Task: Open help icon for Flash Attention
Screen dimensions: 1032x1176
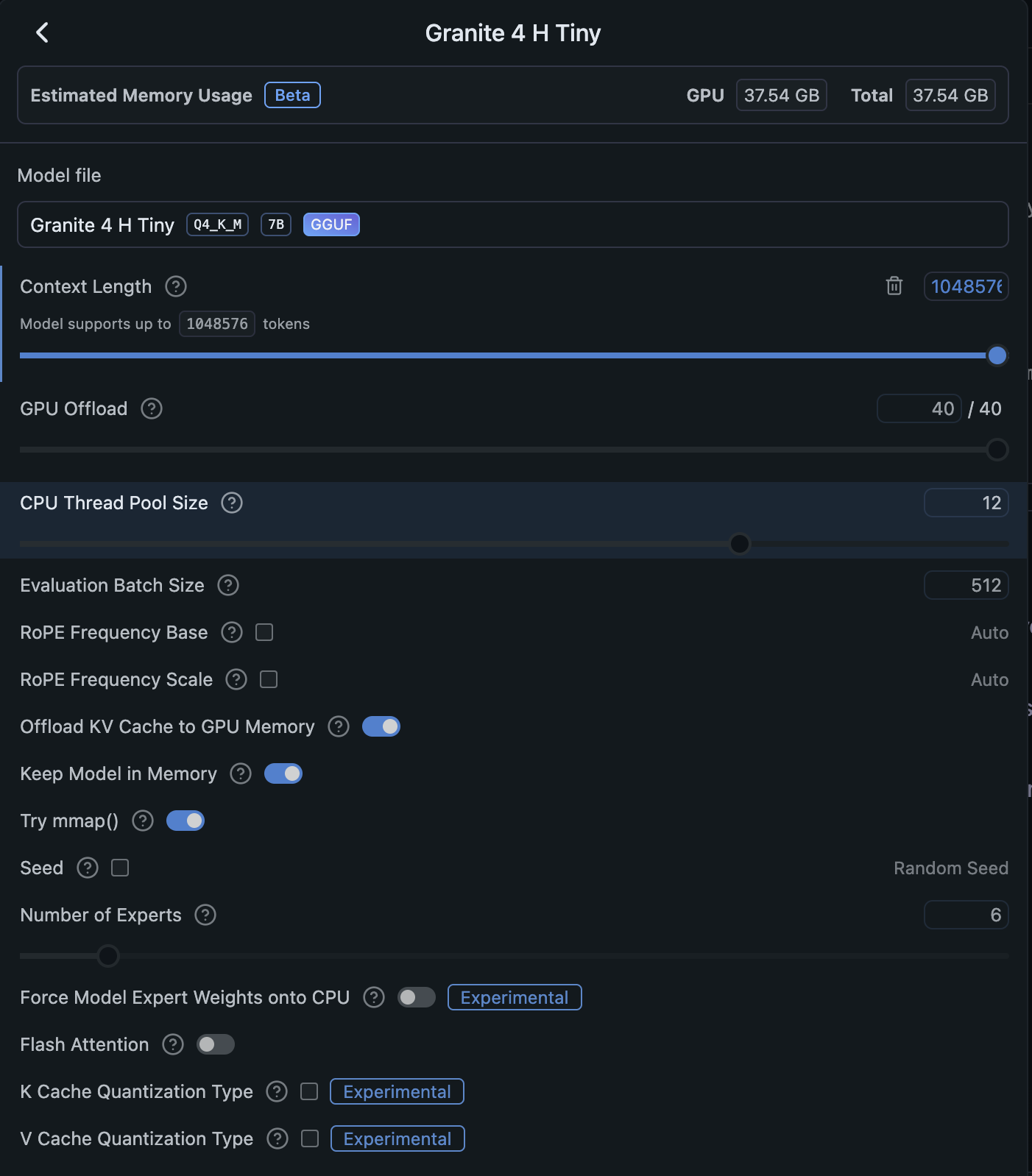Action: tap(173, 1044)
